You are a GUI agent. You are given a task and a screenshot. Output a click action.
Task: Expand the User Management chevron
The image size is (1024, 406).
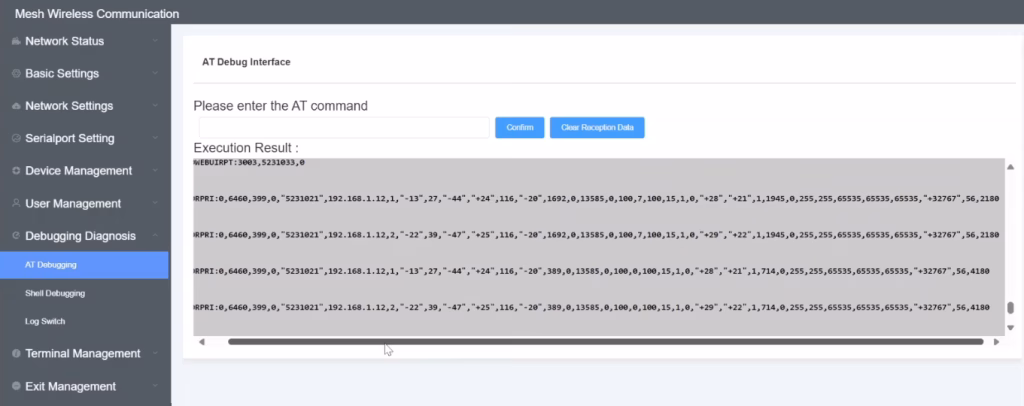[155, 203]
